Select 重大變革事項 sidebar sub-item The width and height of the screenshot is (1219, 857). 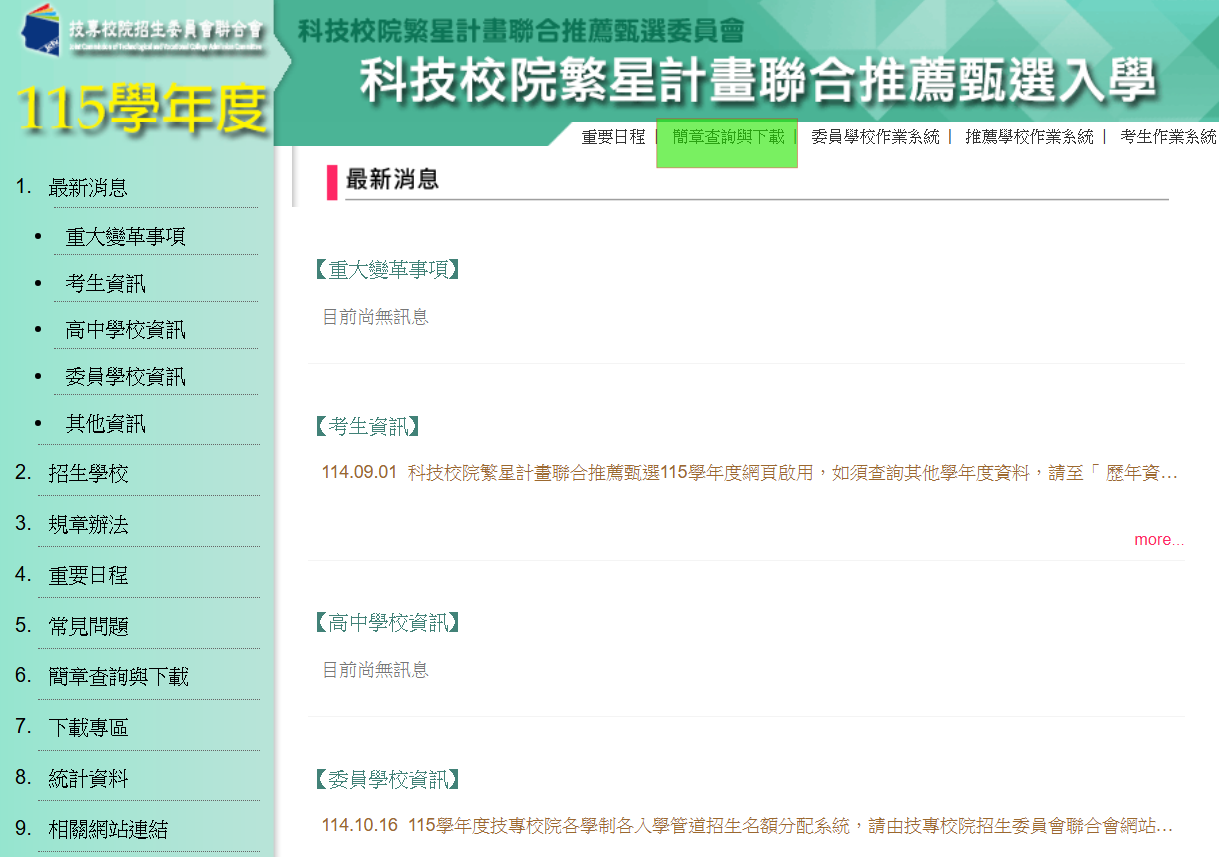[x=126, y=237]
